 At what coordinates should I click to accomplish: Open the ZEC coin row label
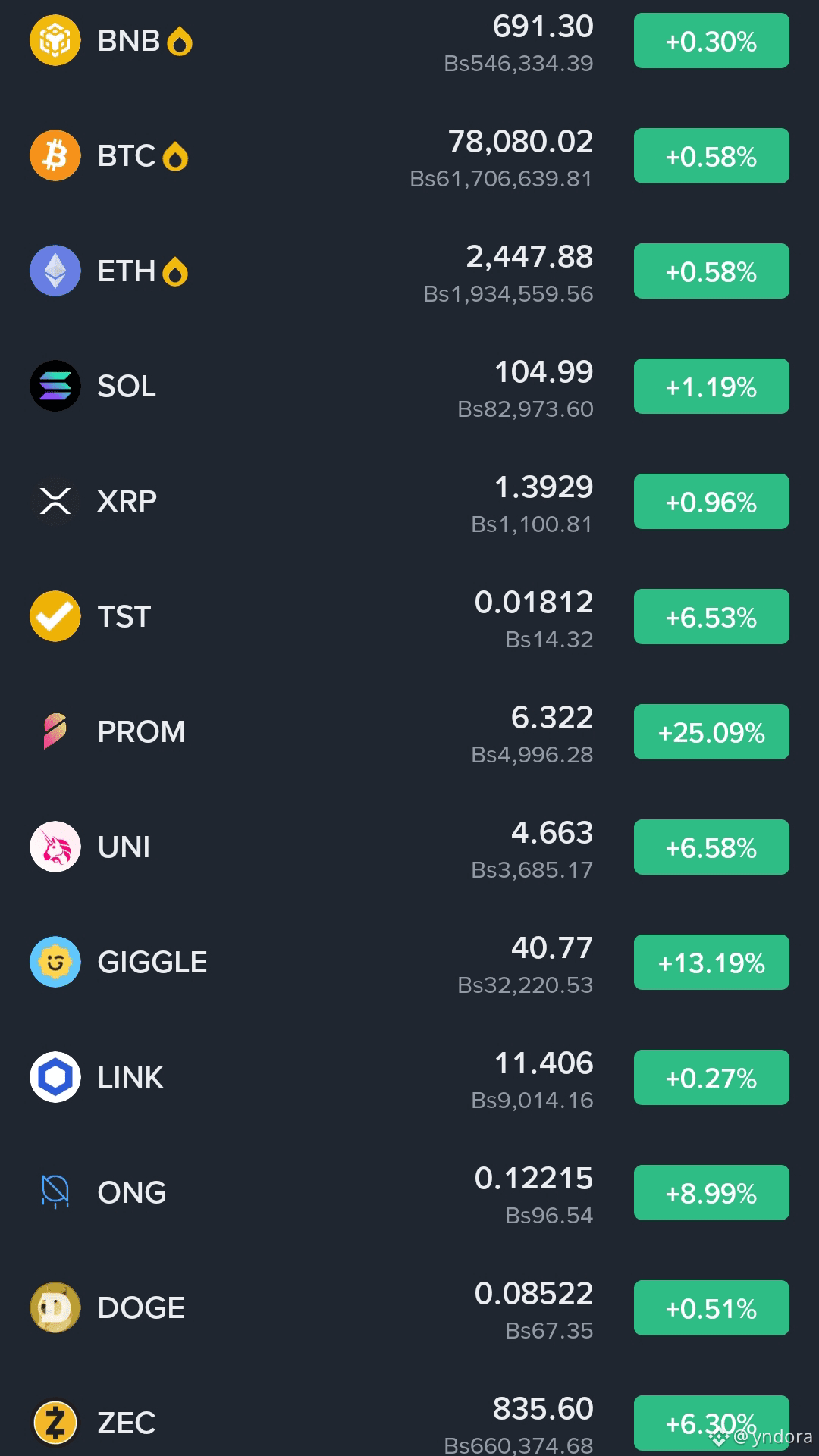[x=127, y=1423]
